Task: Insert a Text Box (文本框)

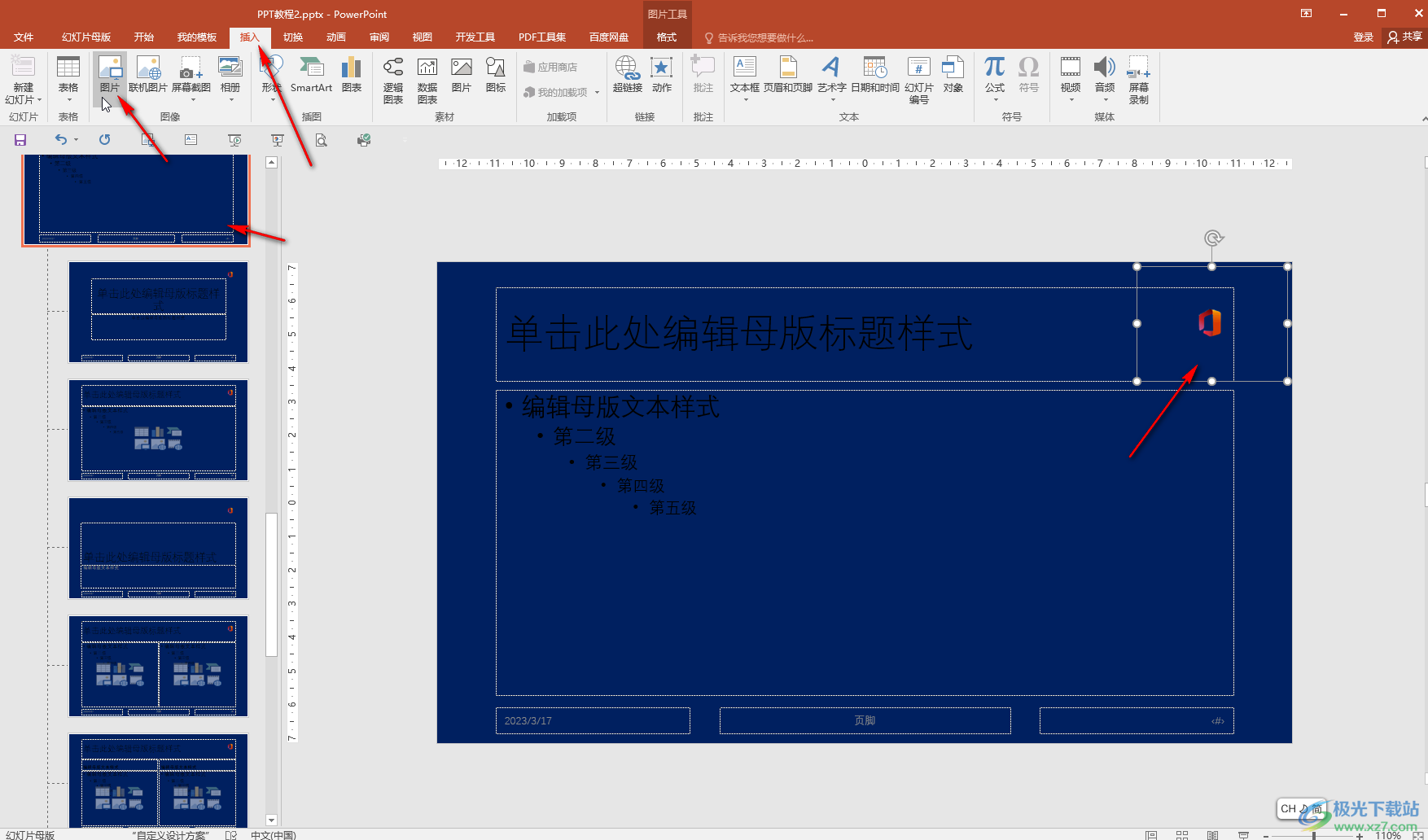Action: [x=745, y=75]
